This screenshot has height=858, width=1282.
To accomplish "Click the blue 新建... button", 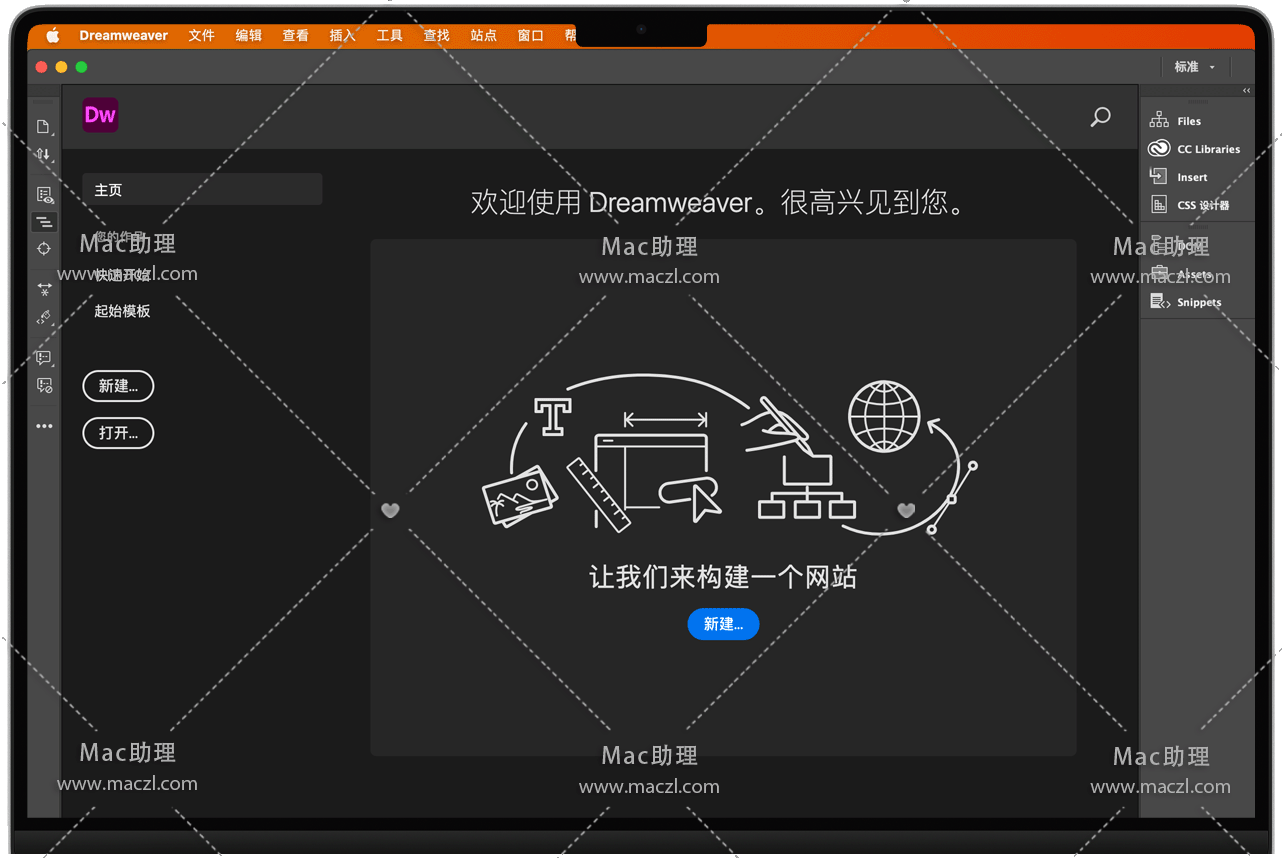I will coord(723,624).
